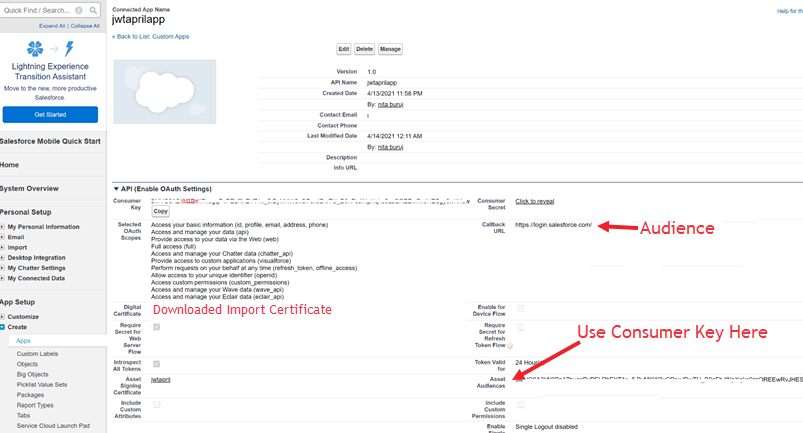Open the Created By nita buruj link
803x433 pixels.
click(391, 104)
